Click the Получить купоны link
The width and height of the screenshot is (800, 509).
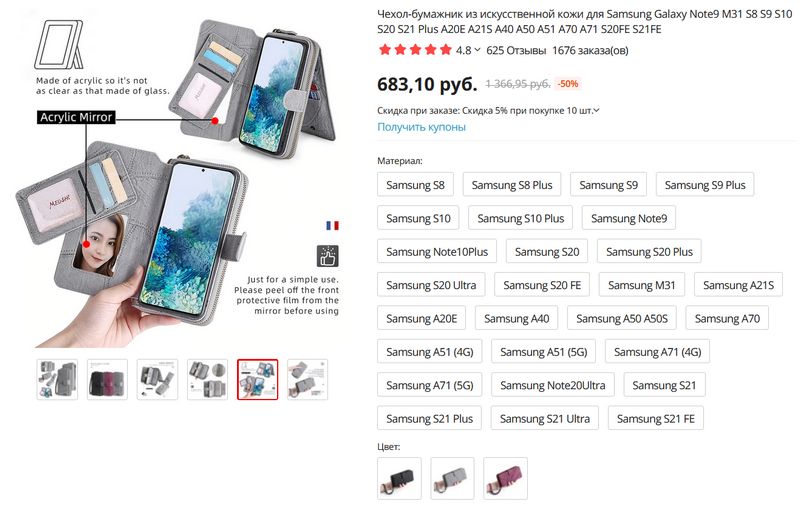point(421,127)
